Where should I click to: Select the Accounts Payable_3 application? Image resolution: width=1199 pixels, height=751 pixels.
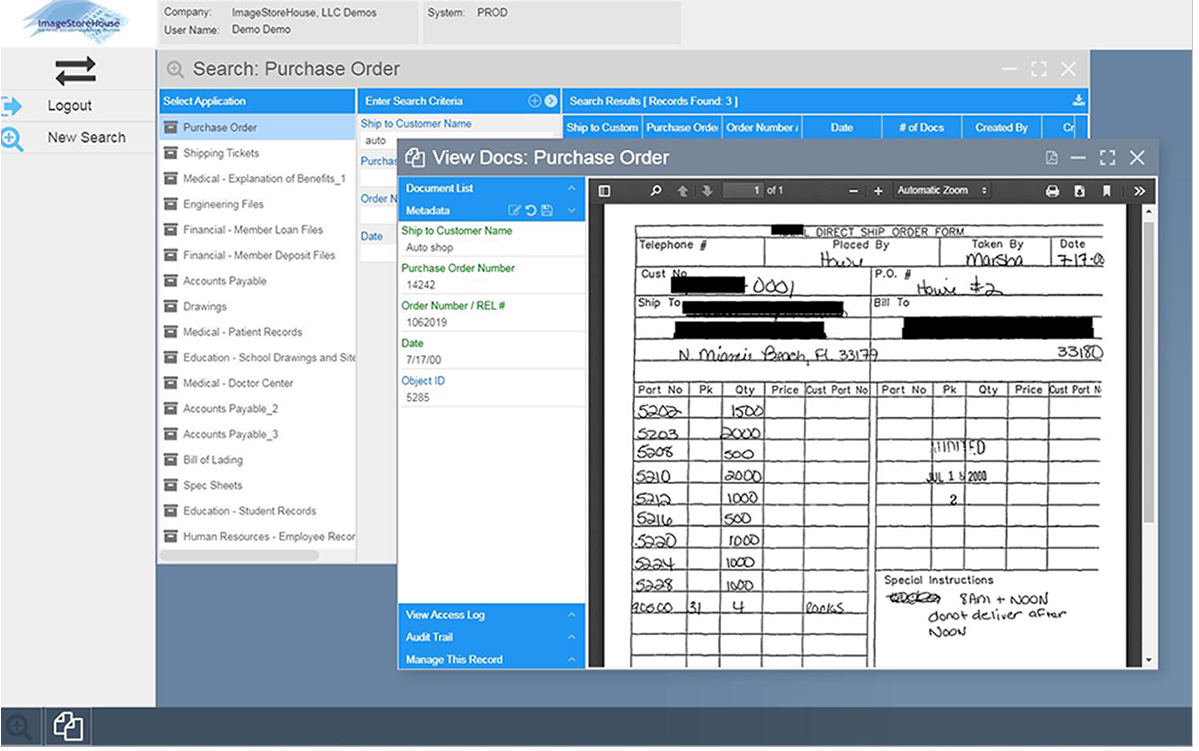(x=258, y=434)
